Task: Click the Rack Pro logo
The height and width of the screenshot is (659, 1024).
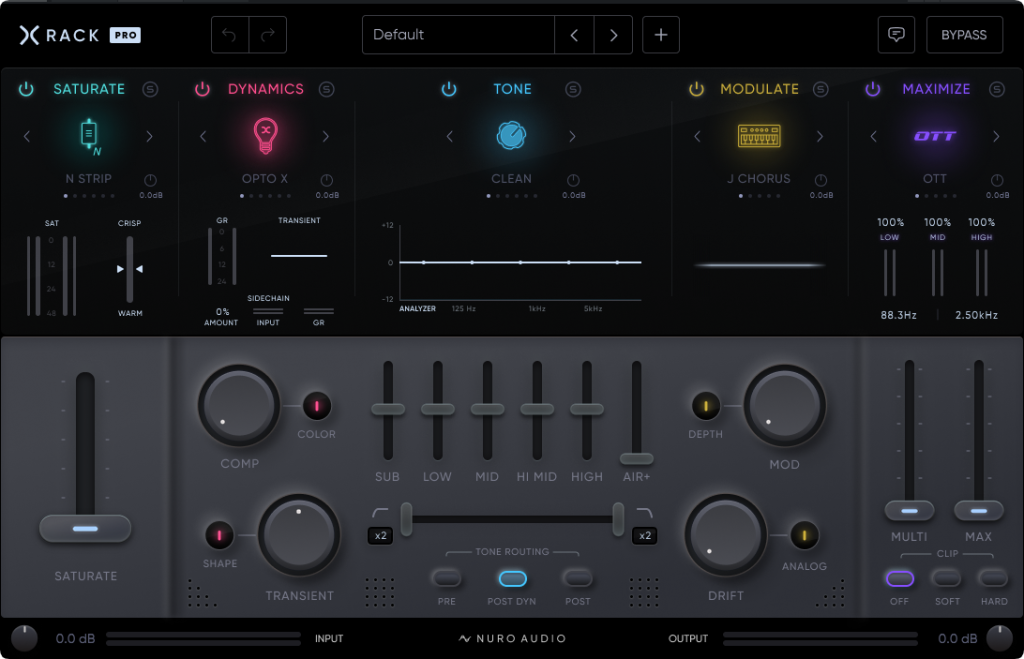Action: [x=80, y=35]
